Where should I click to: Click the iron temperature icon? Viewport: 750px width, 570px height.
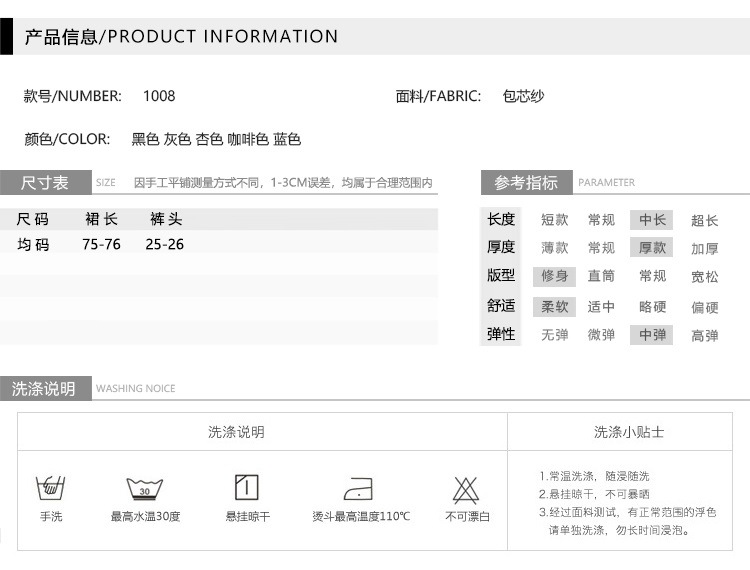(359, 489)
